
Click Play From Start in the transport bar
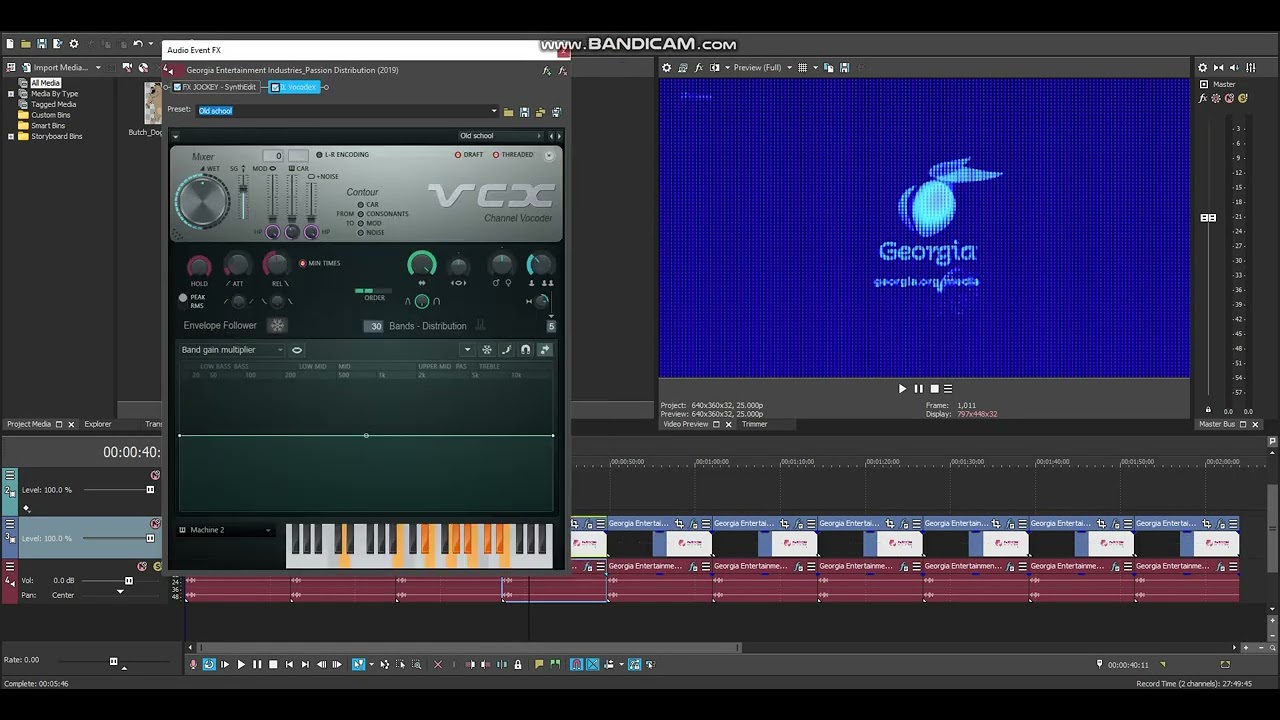pyautogui.click(x=225, y=664)
